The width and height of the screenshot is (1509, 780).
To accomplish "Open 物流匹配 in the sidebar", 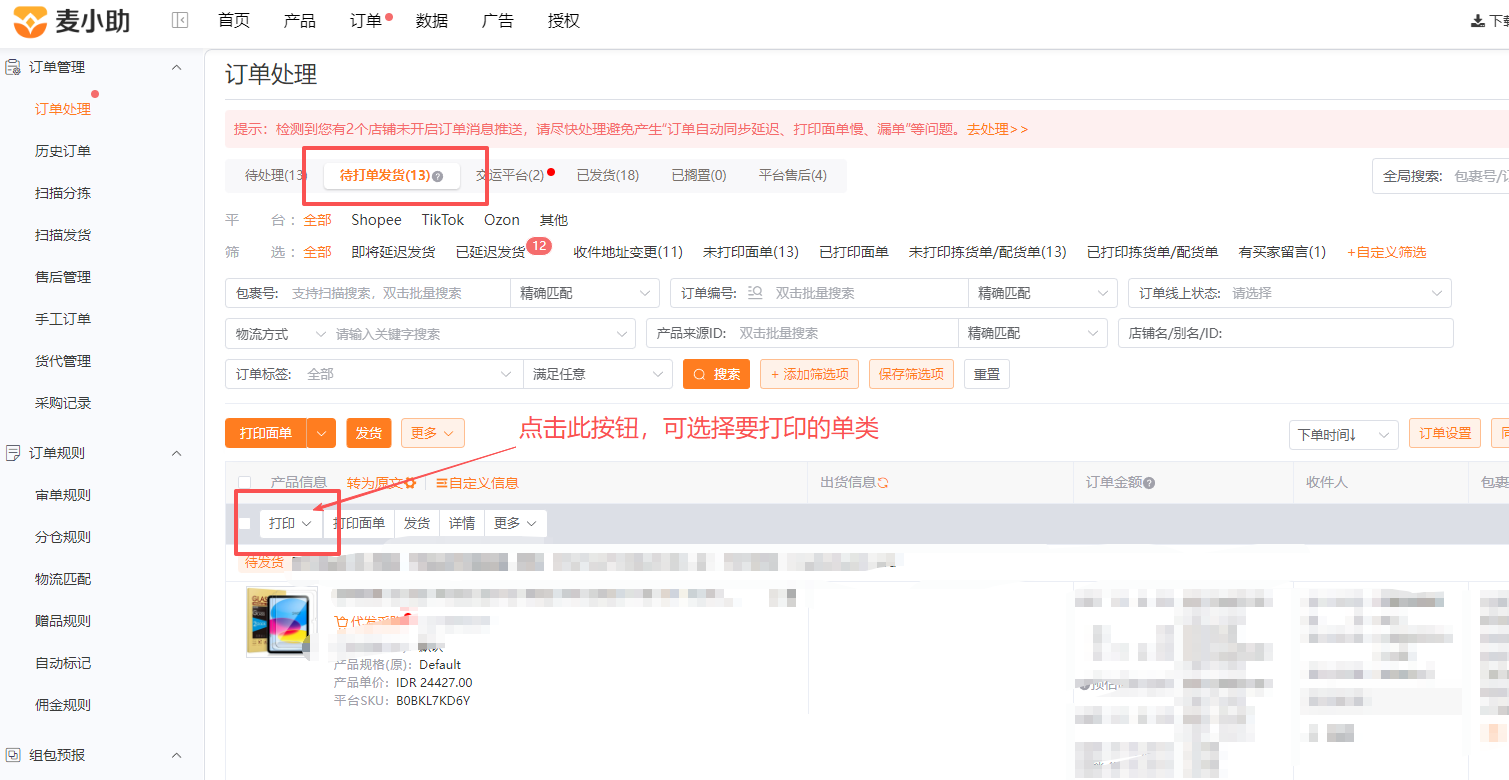I will tap(63, 579).
